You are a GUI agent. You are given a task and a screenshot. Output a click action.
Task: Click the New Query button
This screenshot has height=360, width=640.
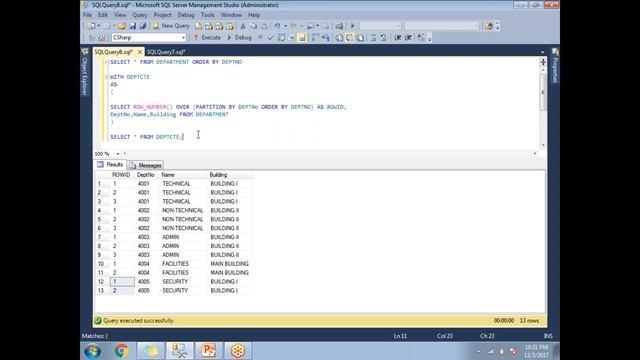pyautogui.click(x=171, y=26)
